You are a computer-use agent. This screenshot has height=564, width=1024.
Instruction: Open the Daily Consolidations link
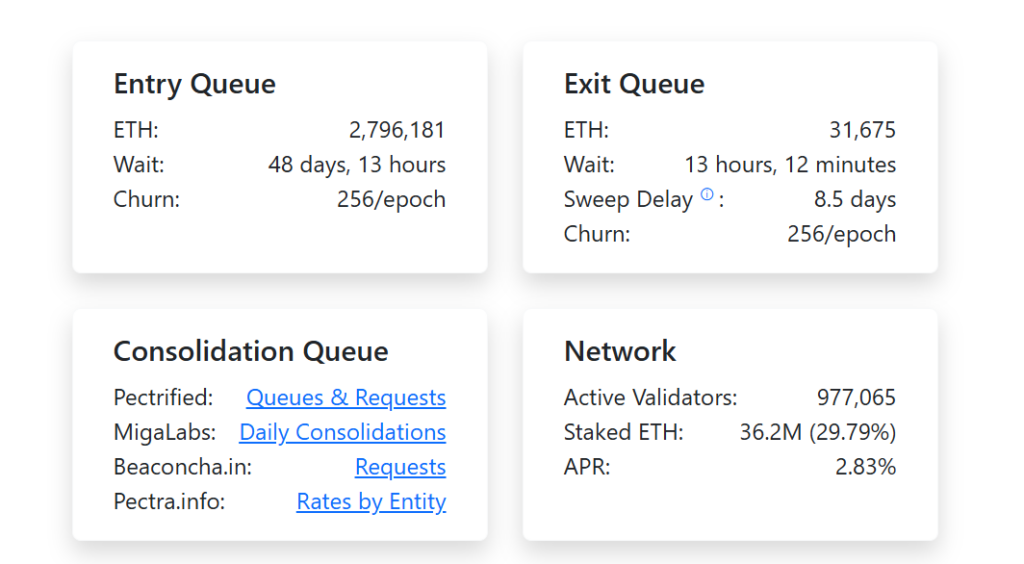coord(342,433)
